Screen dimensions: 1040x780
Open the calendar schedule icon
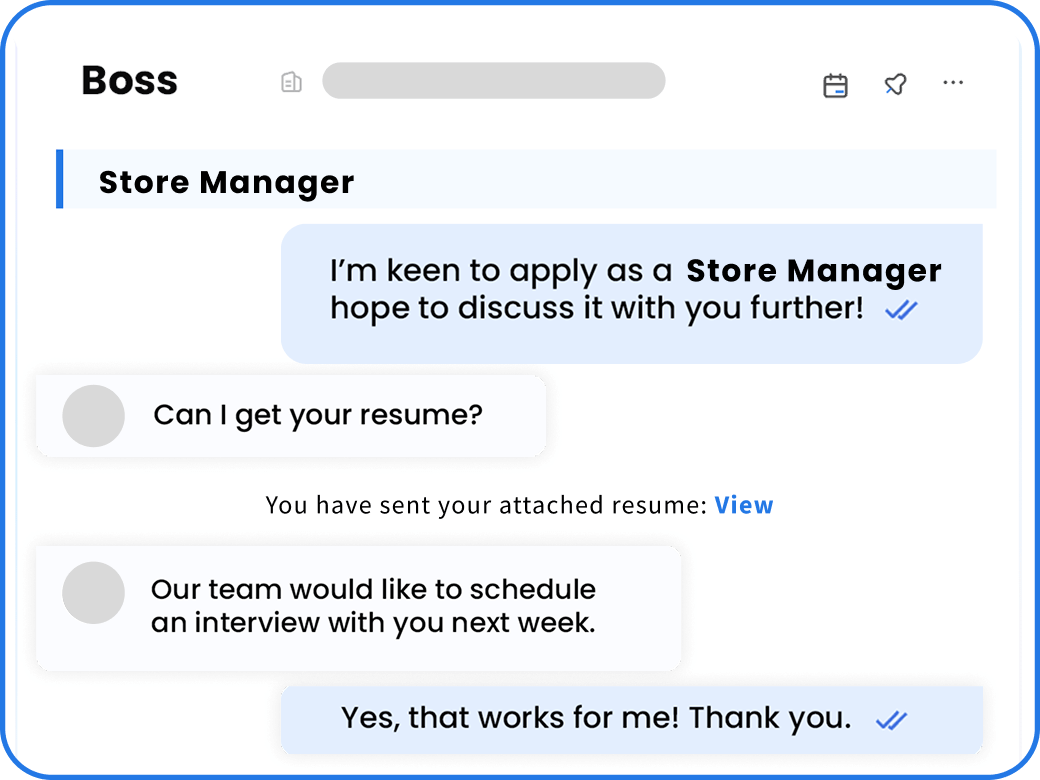click(835, 86)
